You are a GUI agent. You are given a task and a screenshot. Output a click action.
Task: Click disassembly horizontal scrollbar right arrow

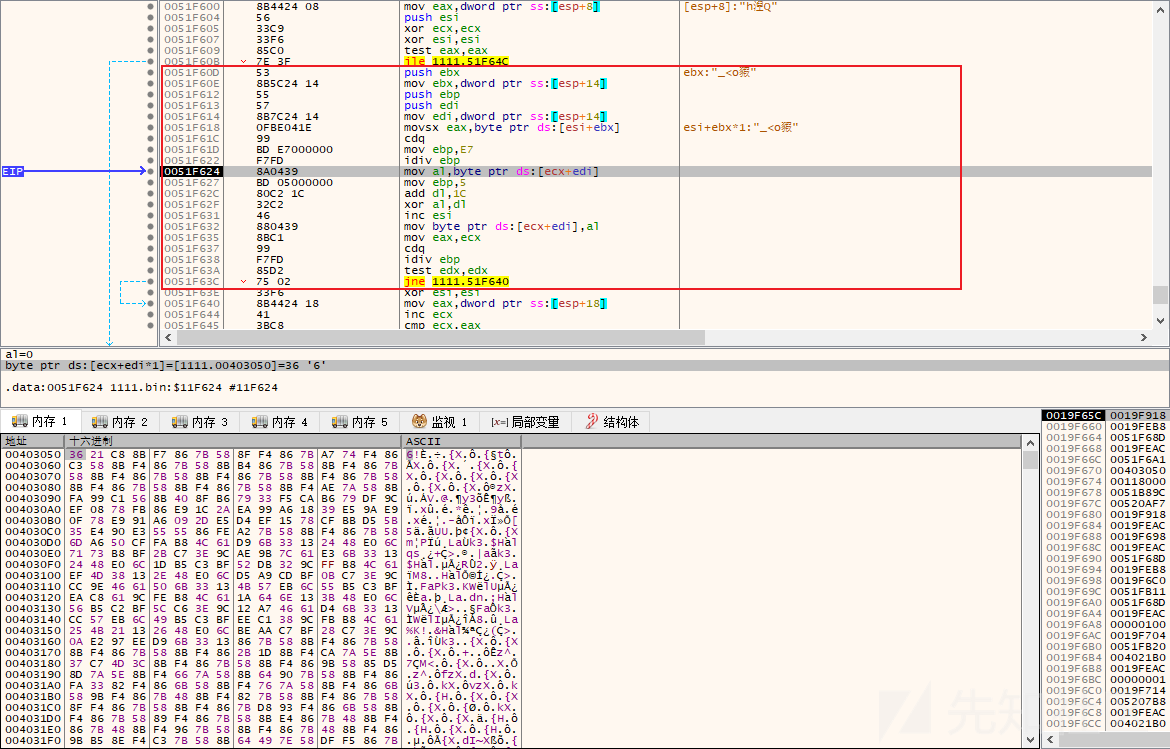pyautogui.click(x=1144, y=337)
